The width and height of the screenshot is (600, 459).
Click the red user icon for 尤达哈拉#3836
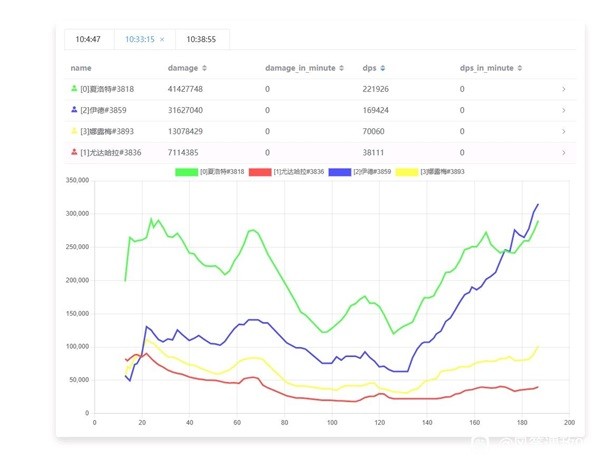[74, 152]
